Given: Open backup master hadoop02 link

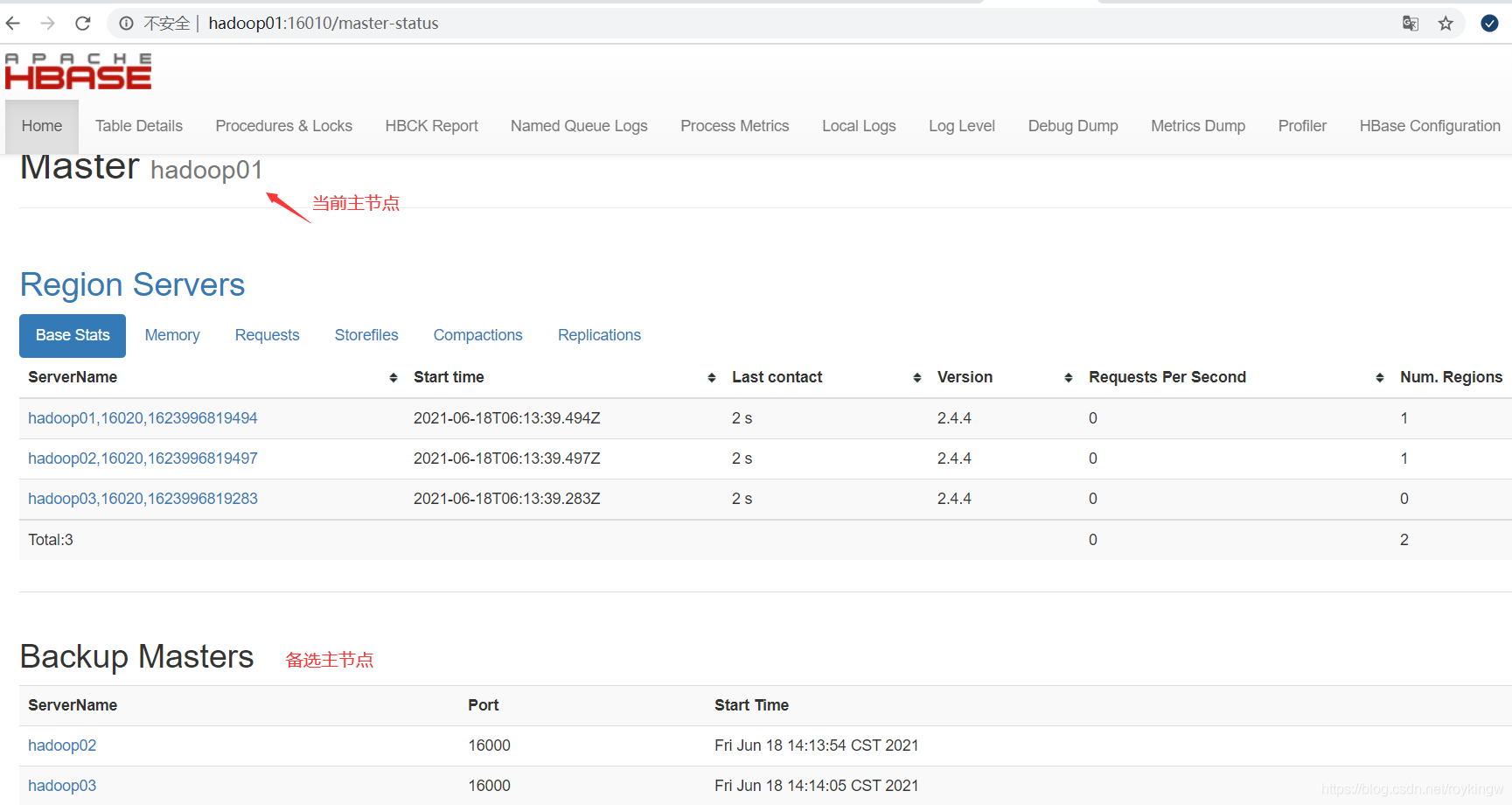Looking at the screenshot, I should tap(62, 745).
